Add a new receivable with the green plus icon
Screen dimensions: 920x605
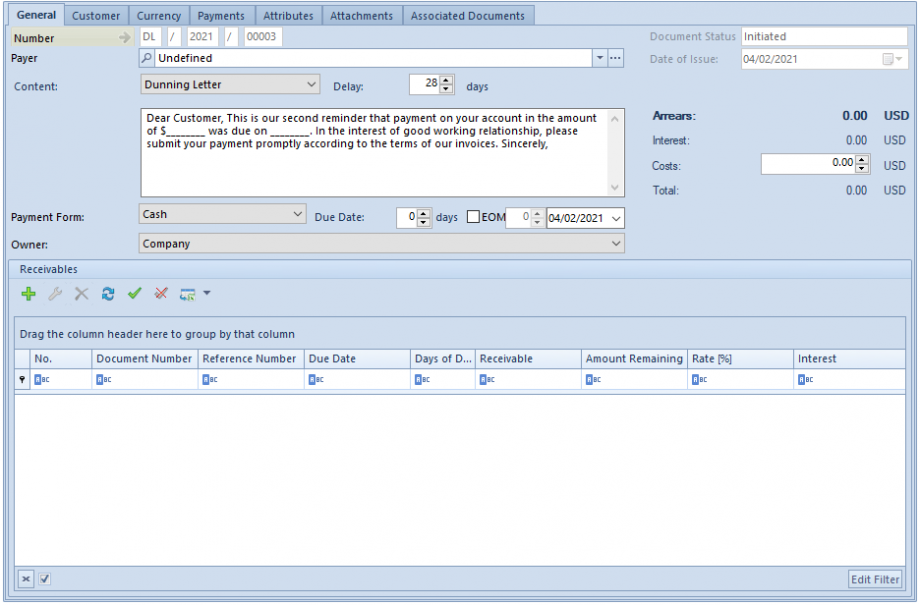click(x=28, y=293)
